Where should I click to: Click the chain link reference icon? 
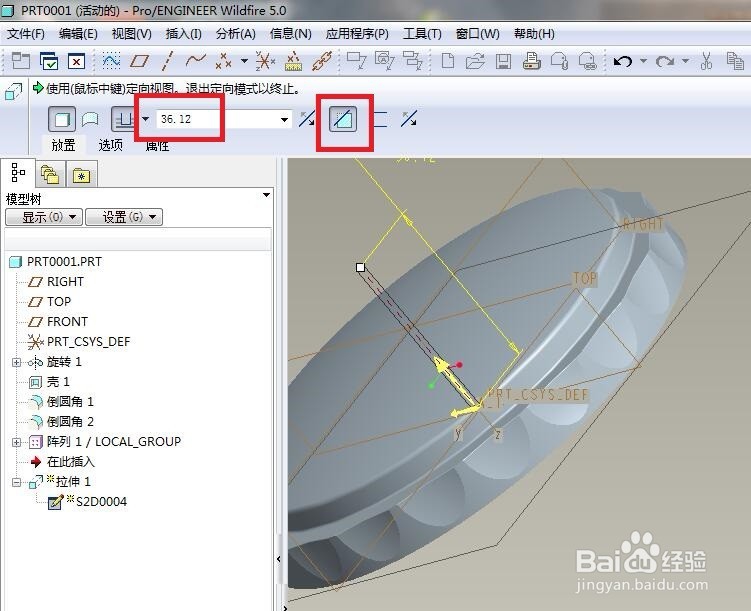pos(322,61)
